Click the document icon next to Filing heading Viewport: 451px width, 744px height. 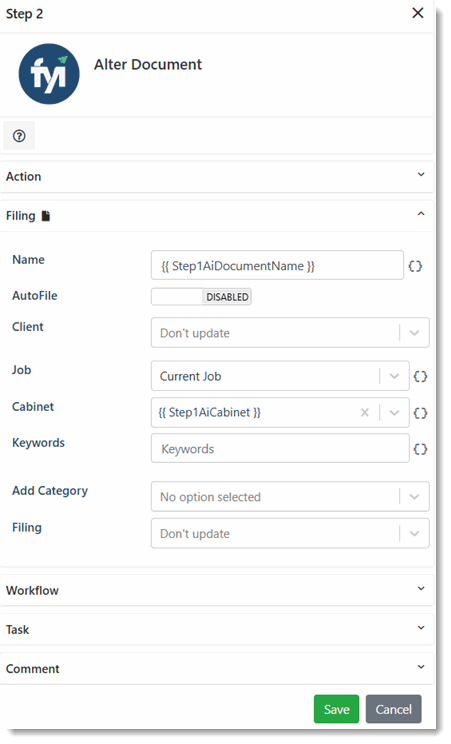point(46,216)
